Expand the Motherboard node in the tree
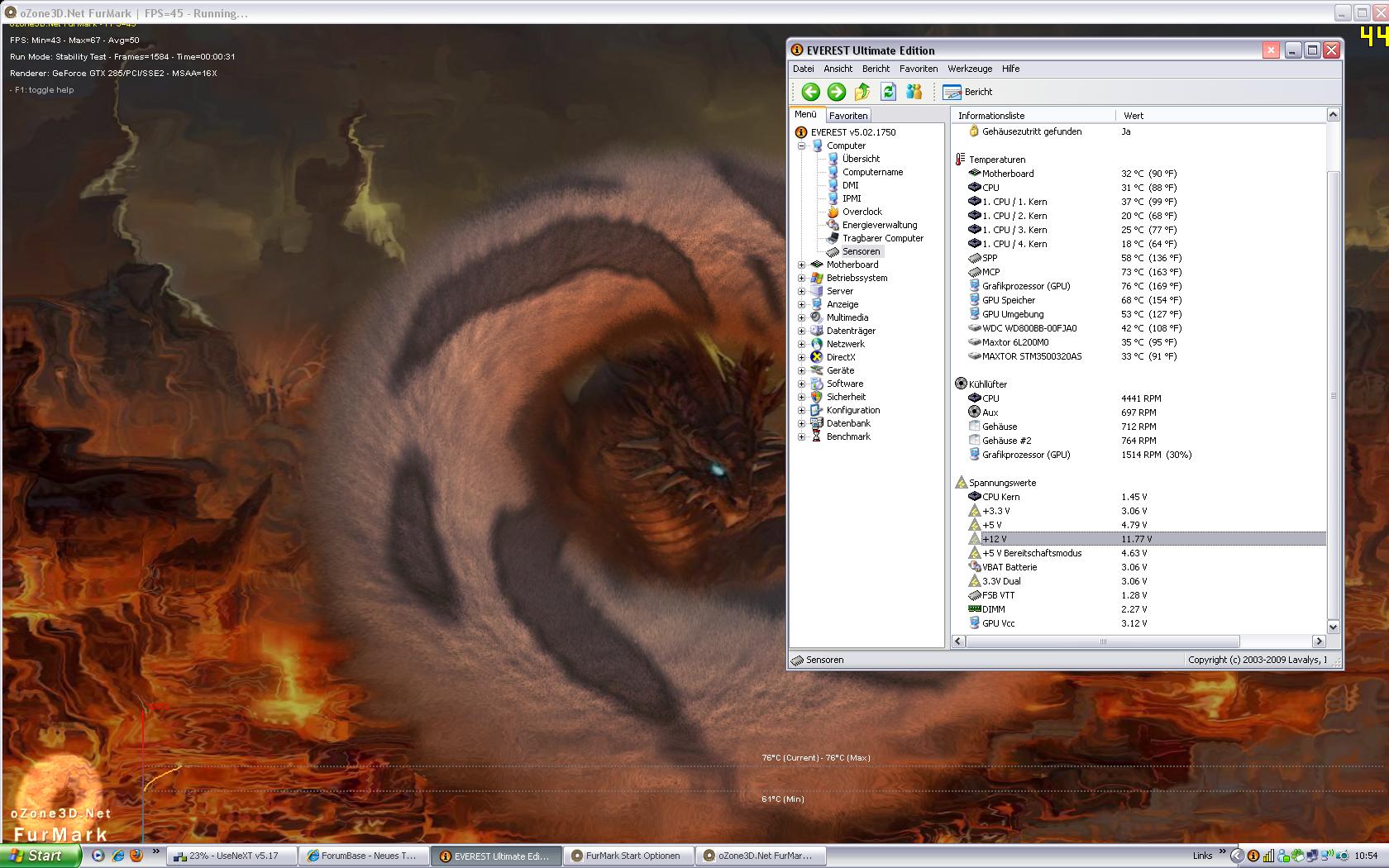Viewport: 1389px width, 868px height. (801, 265)
